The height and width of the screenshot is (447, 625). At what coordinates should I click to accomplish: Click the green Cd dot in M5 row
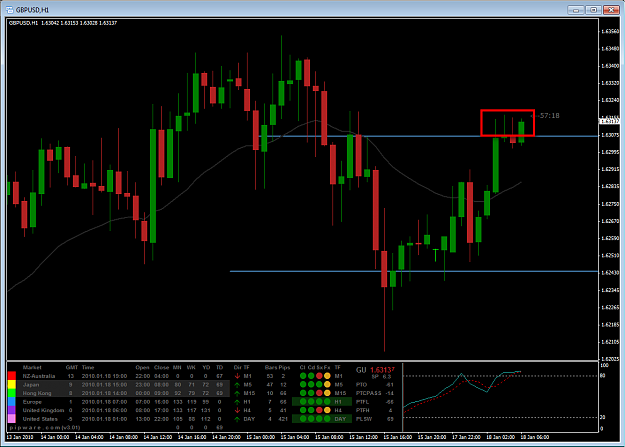[311, 385]
